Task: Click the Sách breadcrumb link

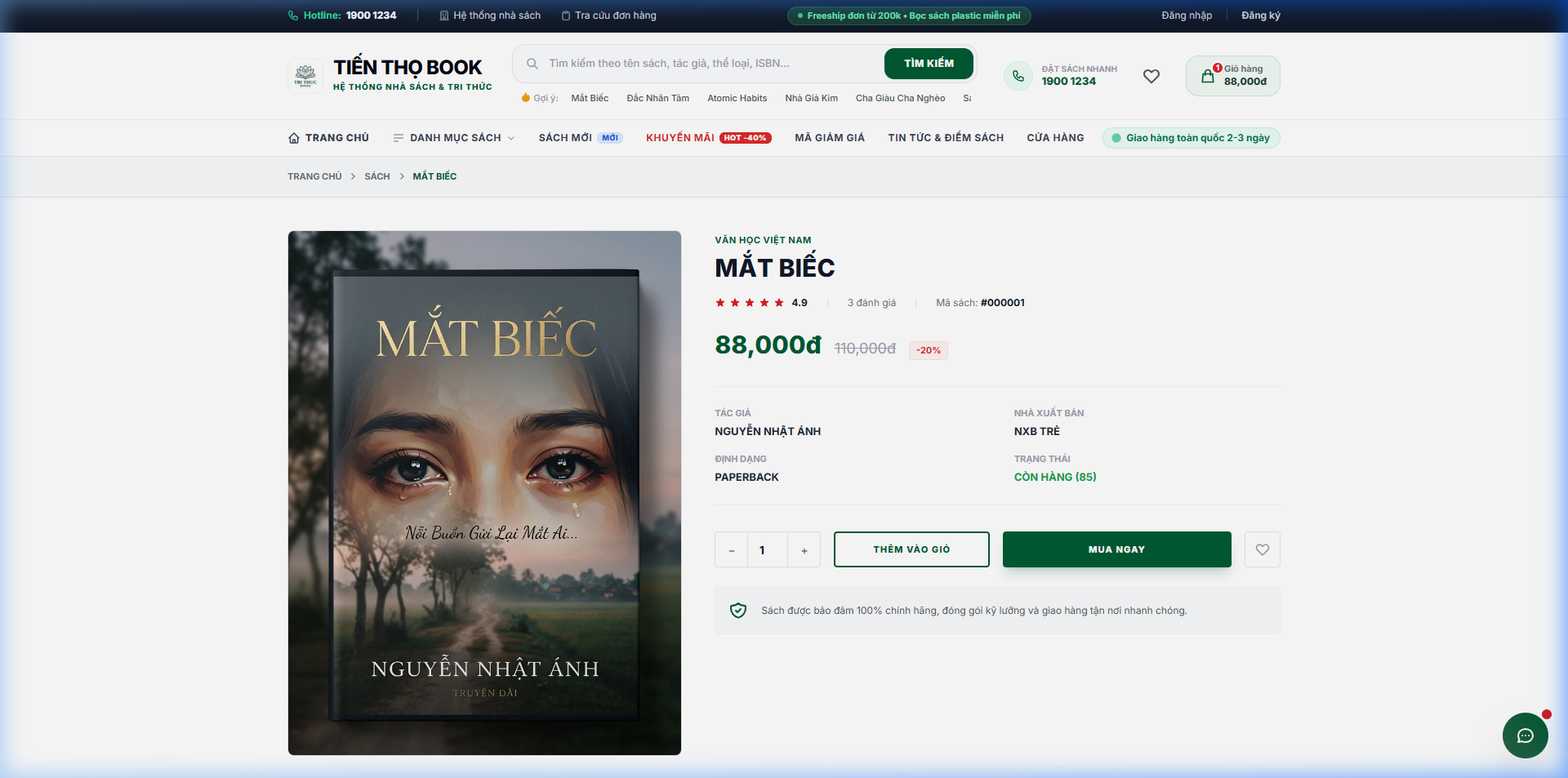Action: [x=377, y=176]
